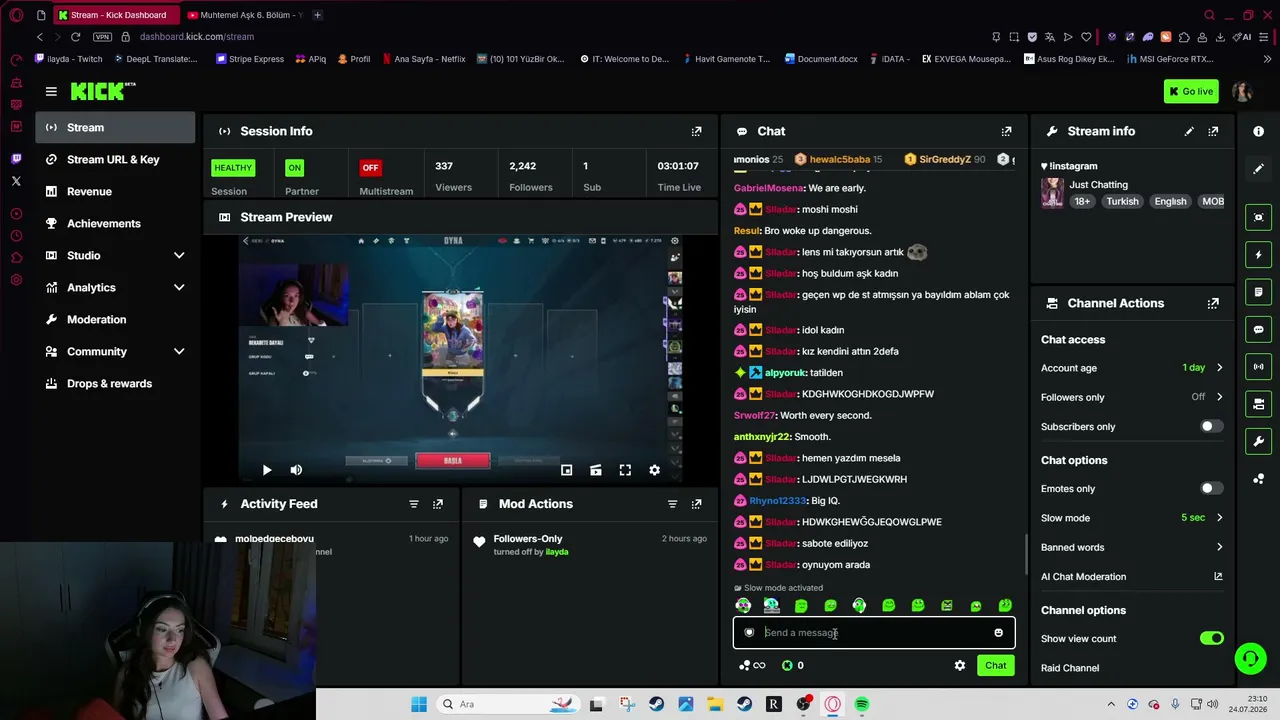The height and width of the screenshot is (720, 1280).
Task: Open stream preview in mini player
Action: [566, 470]
